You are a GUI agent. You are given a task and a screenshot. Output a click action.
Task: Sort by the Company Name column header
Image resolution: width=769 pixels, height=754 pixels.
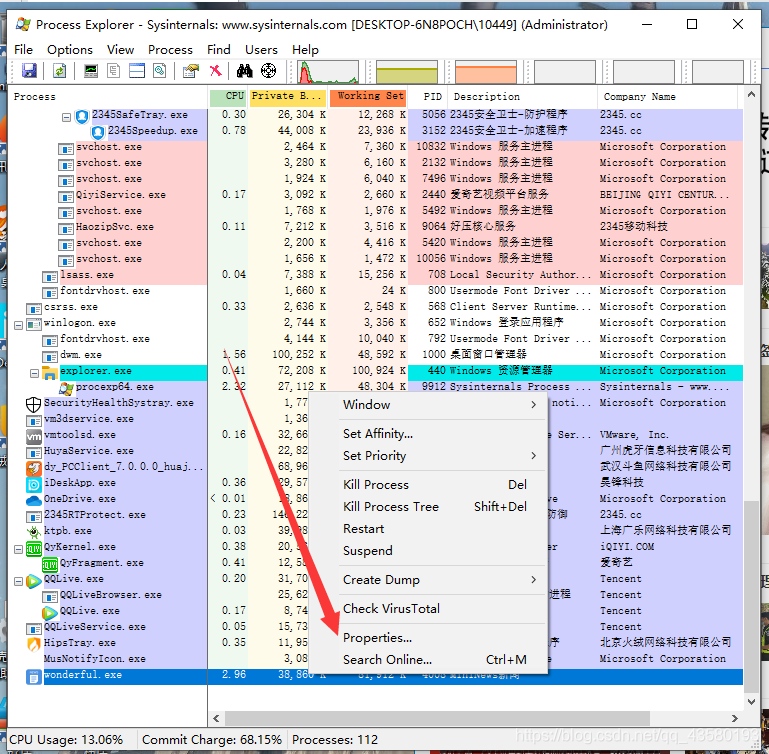click(x=667, y=97)
